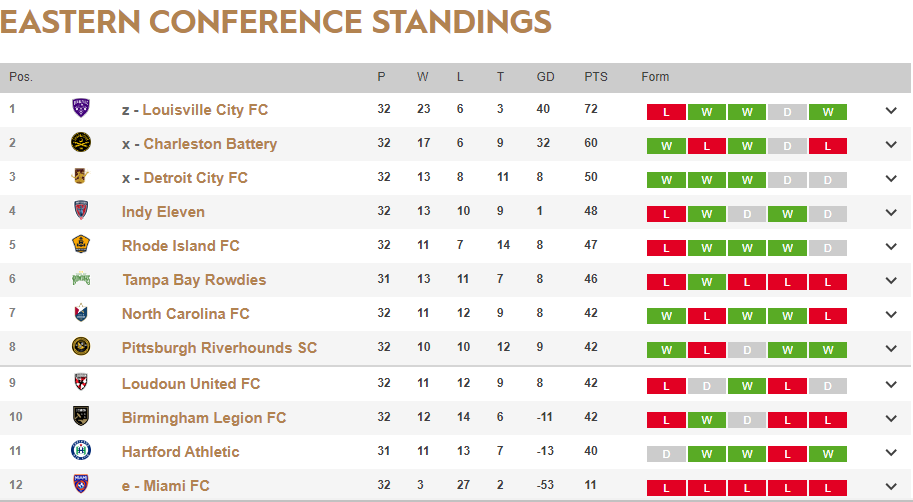The height and width of the screenshot is (502, 913).
Task: Open the Birmingham Legion FC row dropdown chevron
Action: point(891,419)
